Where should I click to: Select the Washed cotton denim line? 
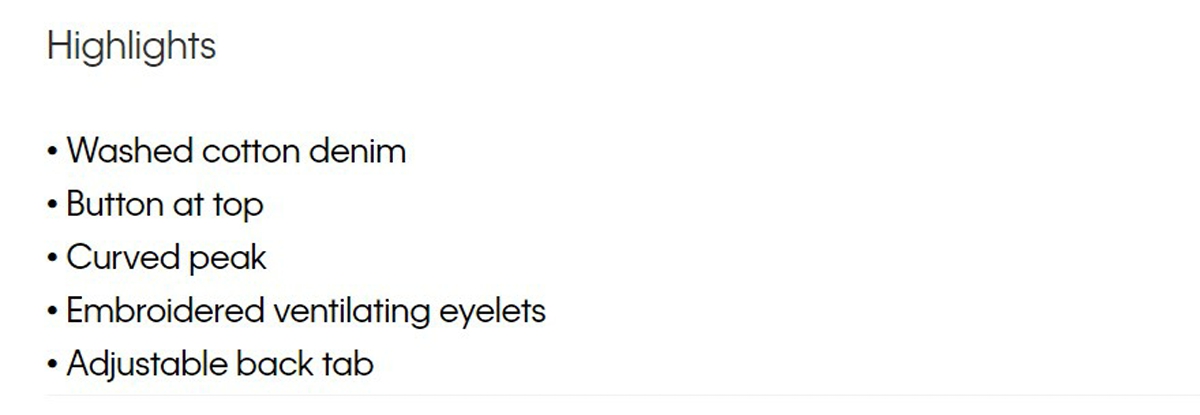[227, 152]
